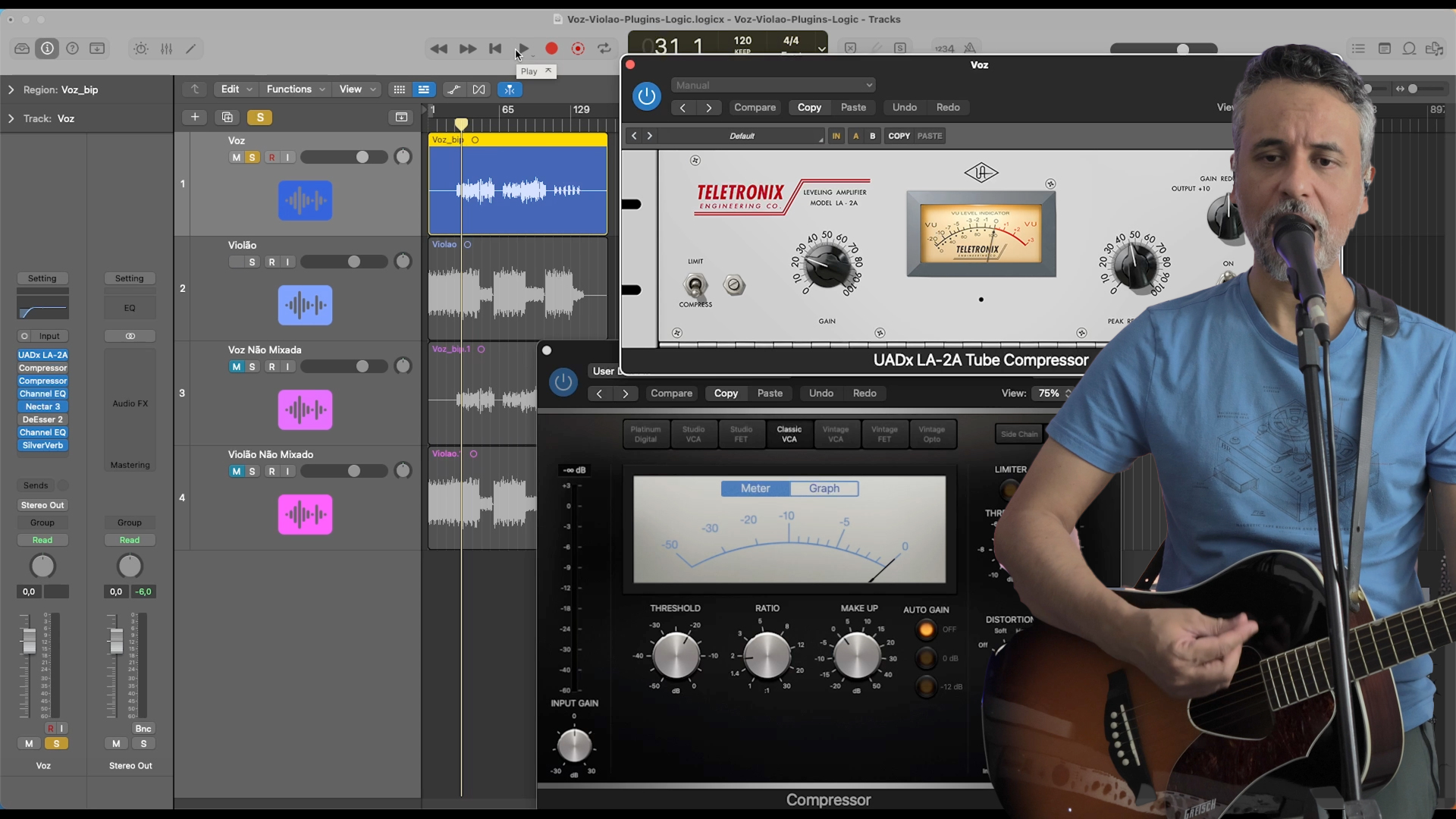
Task: Solo the Violão track
Action: [252, 262]
